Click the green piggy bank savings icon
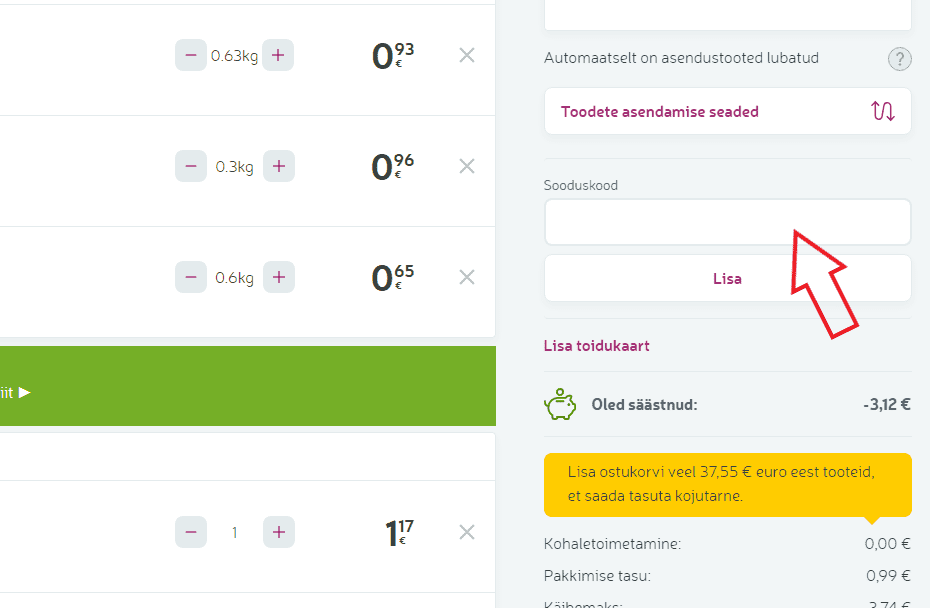Viewport: 930px width, 608px height. coord(560,405)
